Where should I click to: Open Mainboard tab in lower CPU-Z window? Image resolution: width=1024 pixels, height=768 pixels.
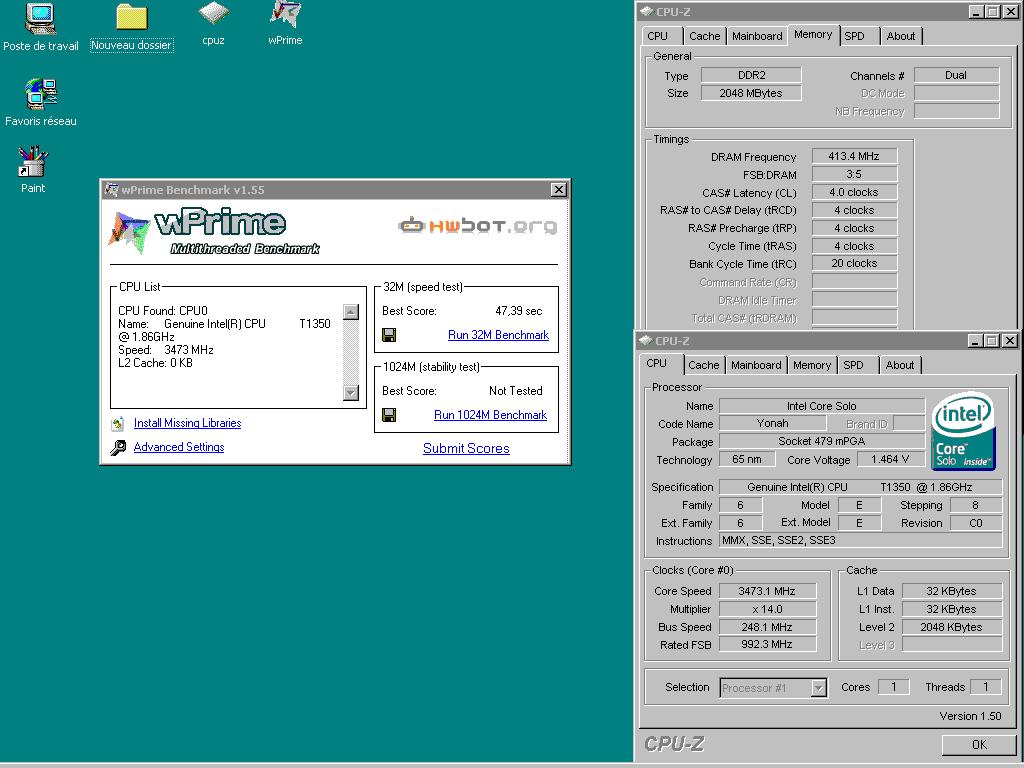pyautogui.click(x=756, y=366)
